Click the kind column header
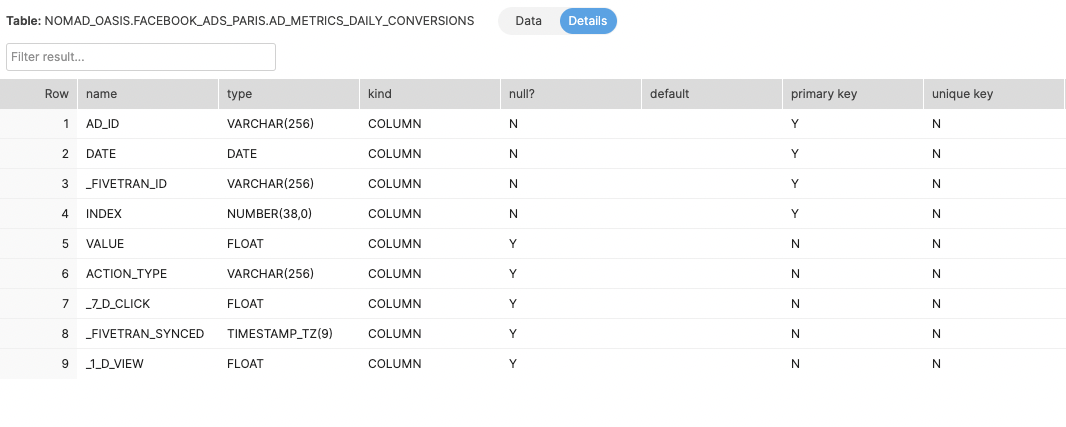The image size is (1066, 427). 380,94
